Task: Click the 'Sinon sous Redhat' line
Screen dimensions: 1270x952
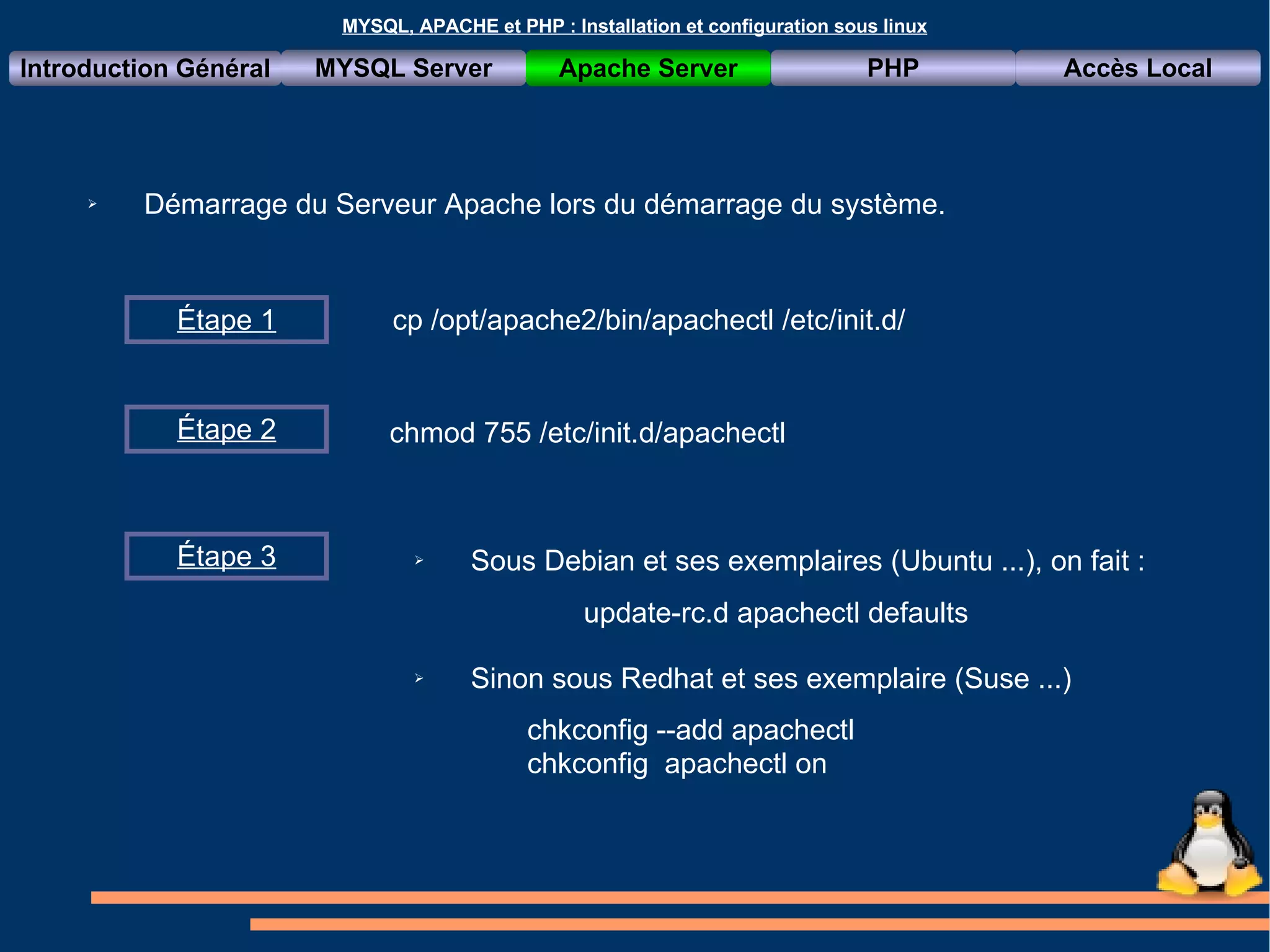Action: point(771,678)
